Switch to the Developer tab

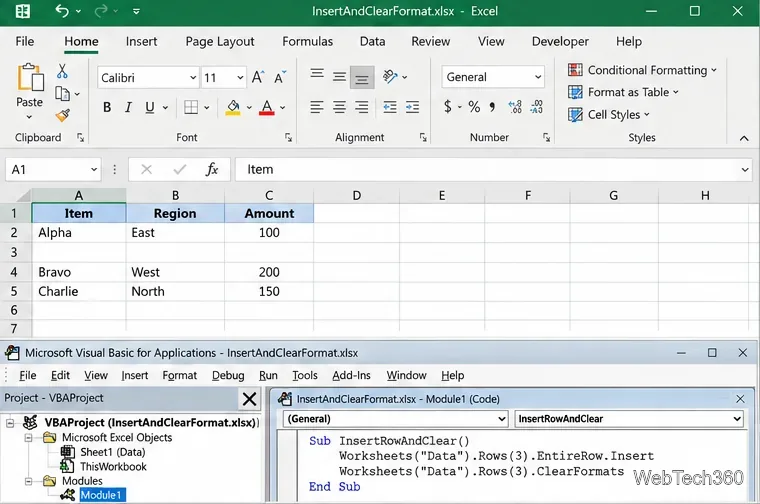(x=560, y=42)
